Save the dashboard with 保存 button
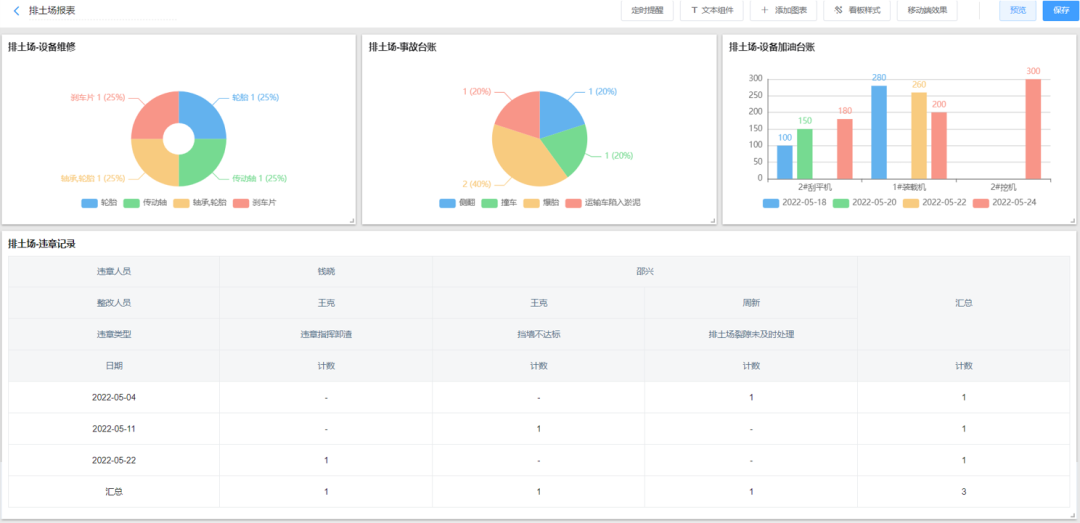Screen dimensions: 1080x523 1061,11
